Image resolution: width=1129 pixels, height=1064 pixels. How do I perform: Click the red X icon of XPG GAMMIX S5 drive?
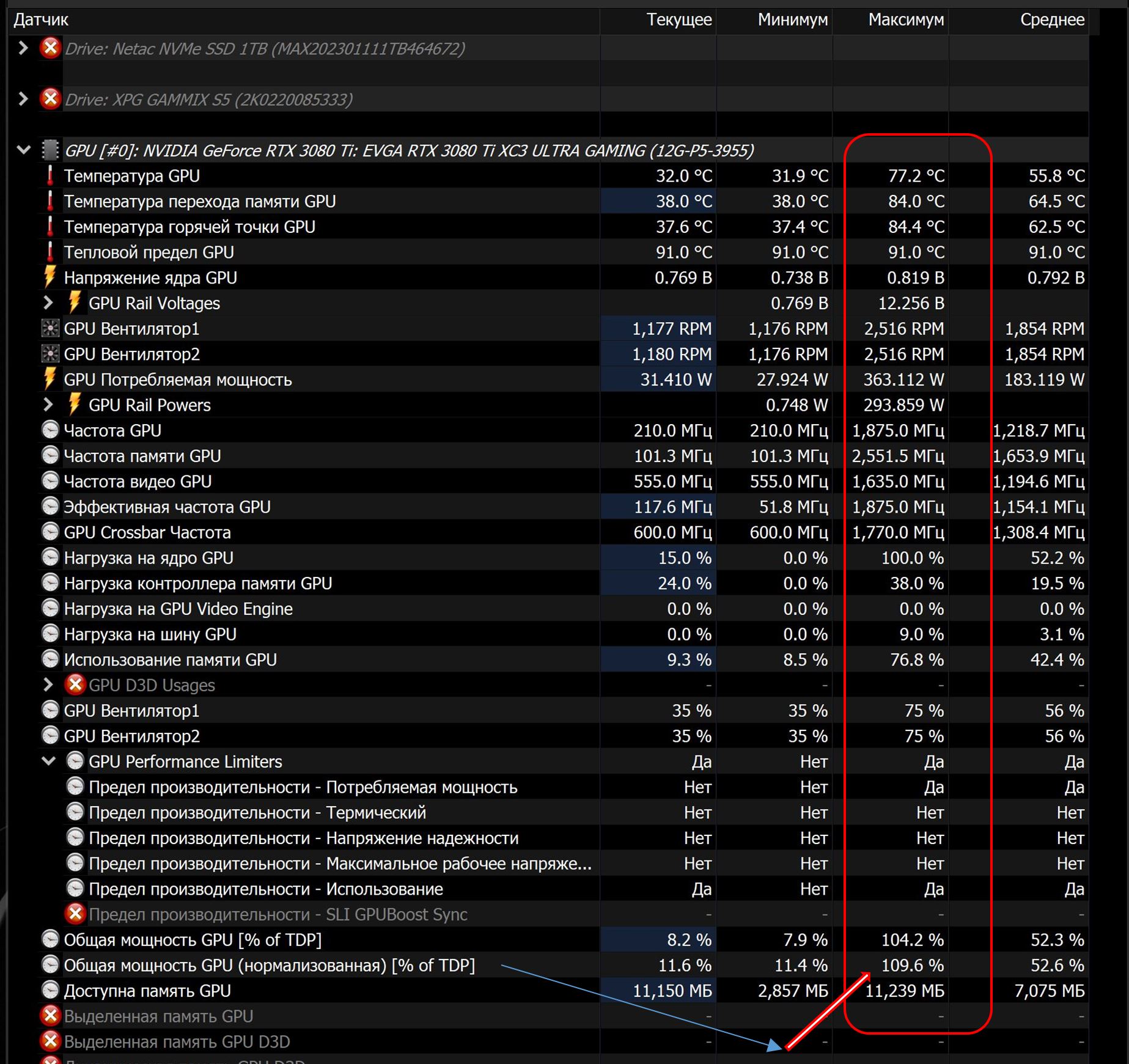50,98
